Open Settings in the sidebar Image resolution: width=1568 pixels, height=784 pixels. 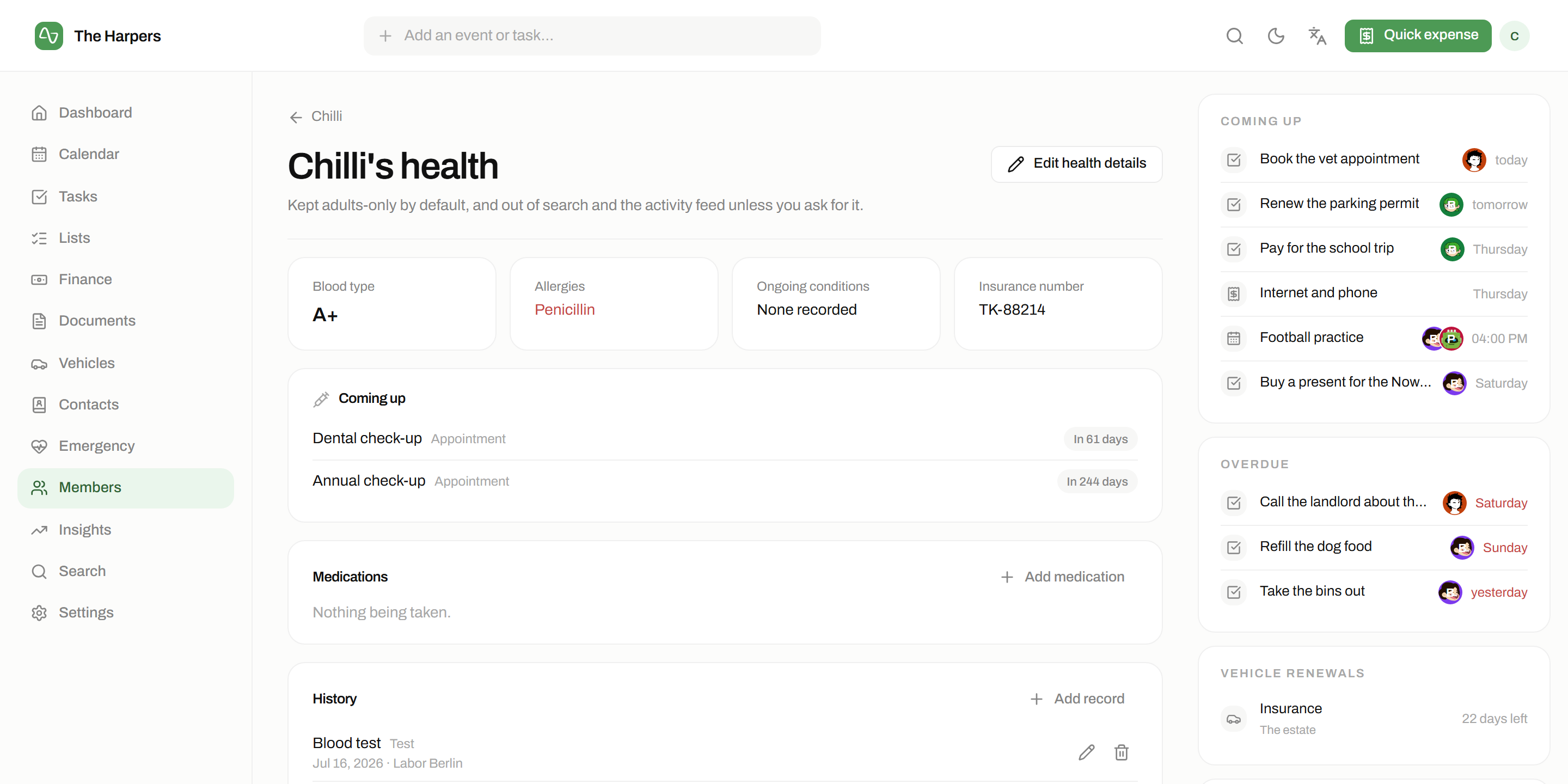[125, 612]
